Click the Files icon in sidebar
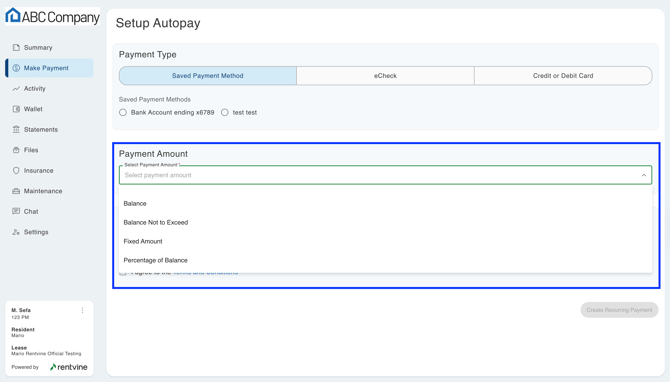Screen dimensions: 670x382 coord(16,150)
